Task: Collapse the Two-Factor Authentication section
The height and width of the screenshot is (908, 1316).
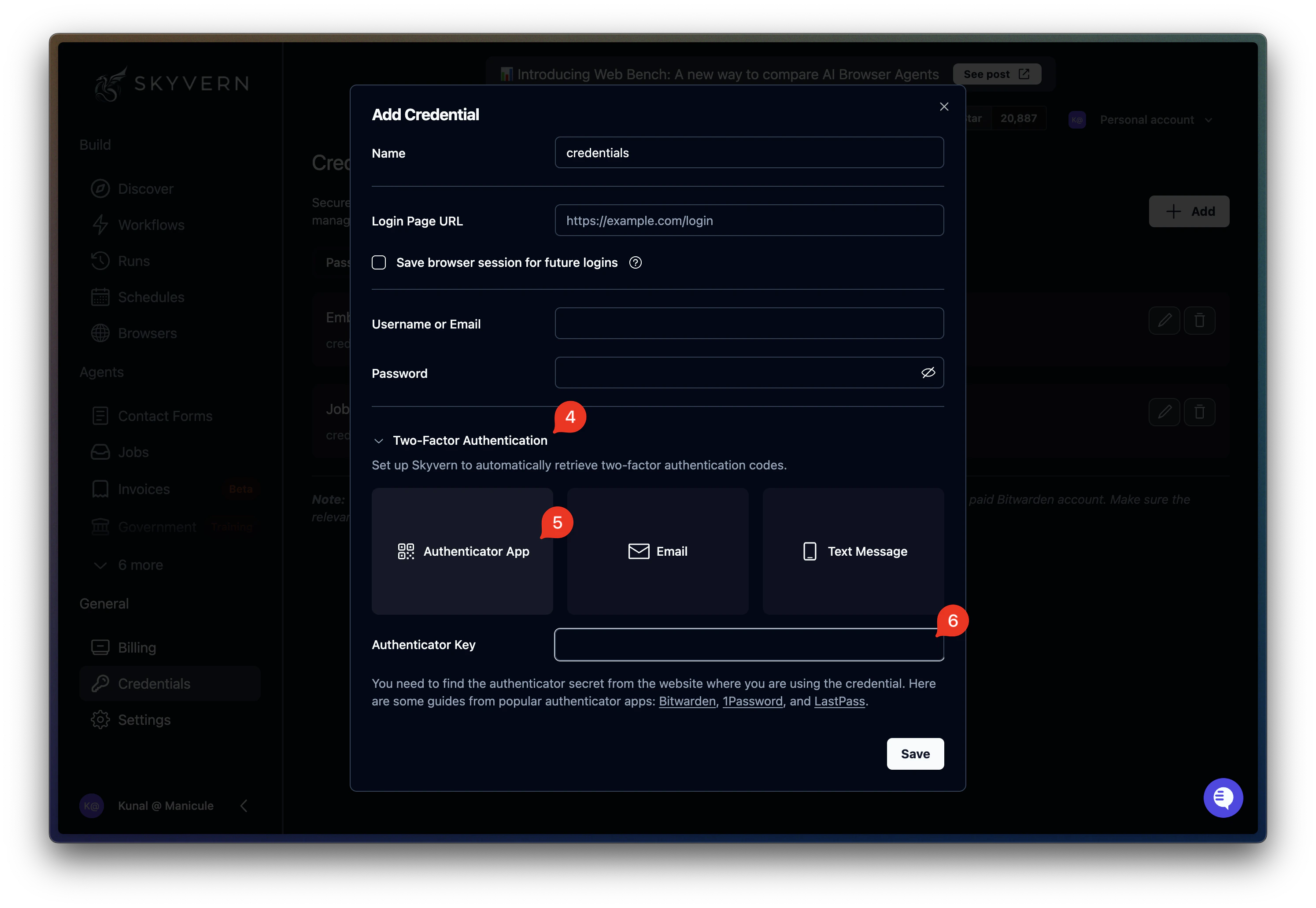Action: coord(378,440)
